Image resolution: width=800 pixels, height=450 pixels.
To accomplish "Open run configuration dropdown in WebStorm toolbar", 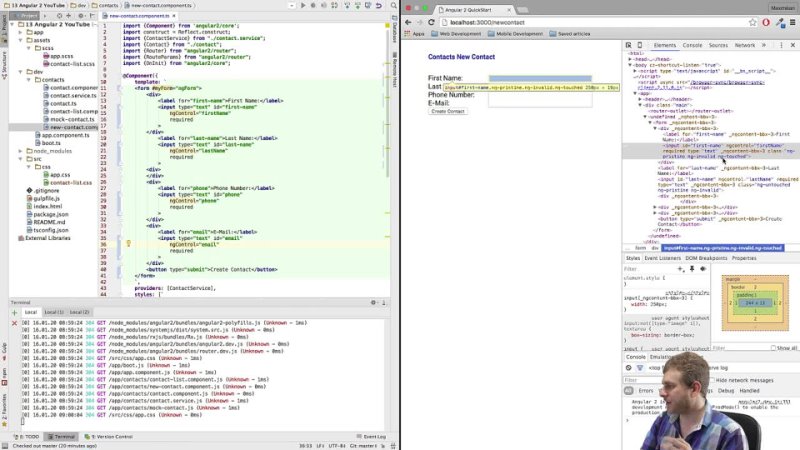I will click(x=292, y=6).
